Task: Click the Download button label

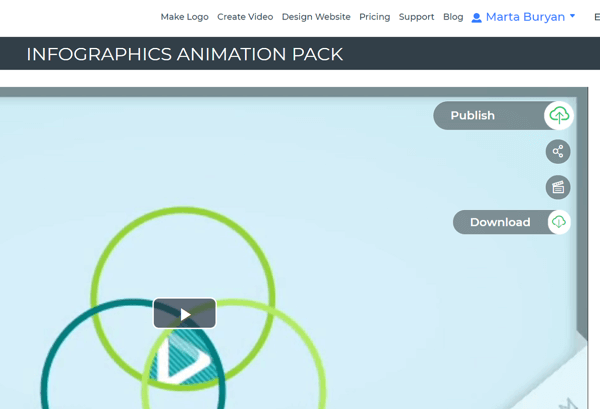Action: [500, 222]
